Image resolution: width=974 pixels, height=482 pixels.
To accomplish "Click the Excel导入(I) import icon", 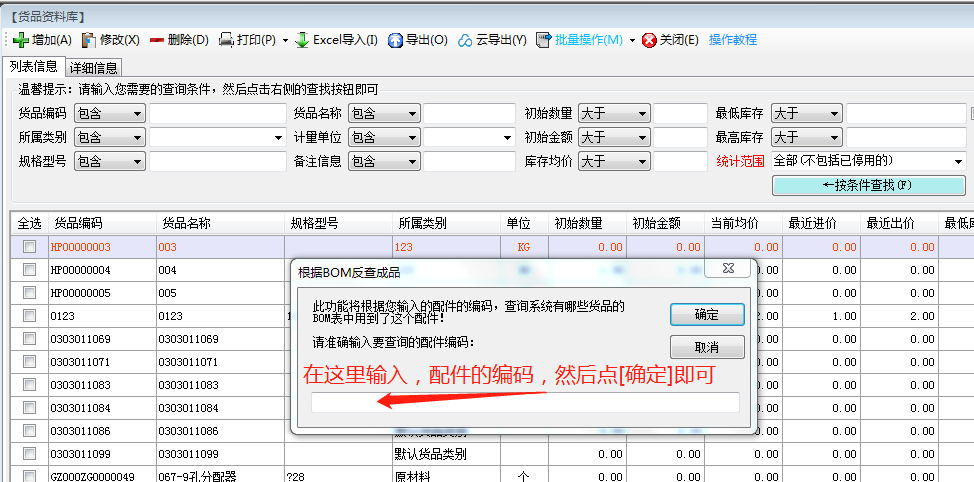I will [x=302, y=40].
